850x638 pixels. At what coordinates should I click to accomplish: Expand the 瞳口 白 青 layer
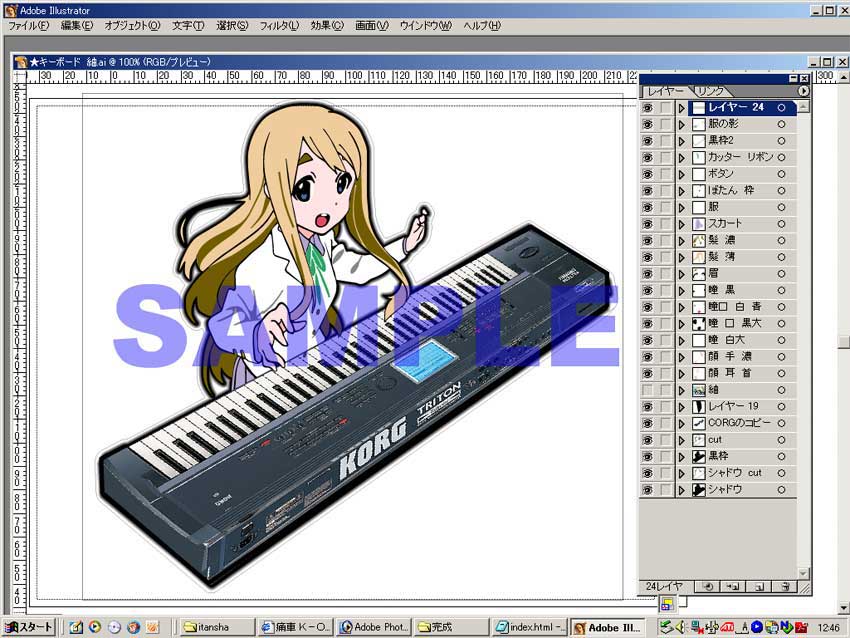681,307
